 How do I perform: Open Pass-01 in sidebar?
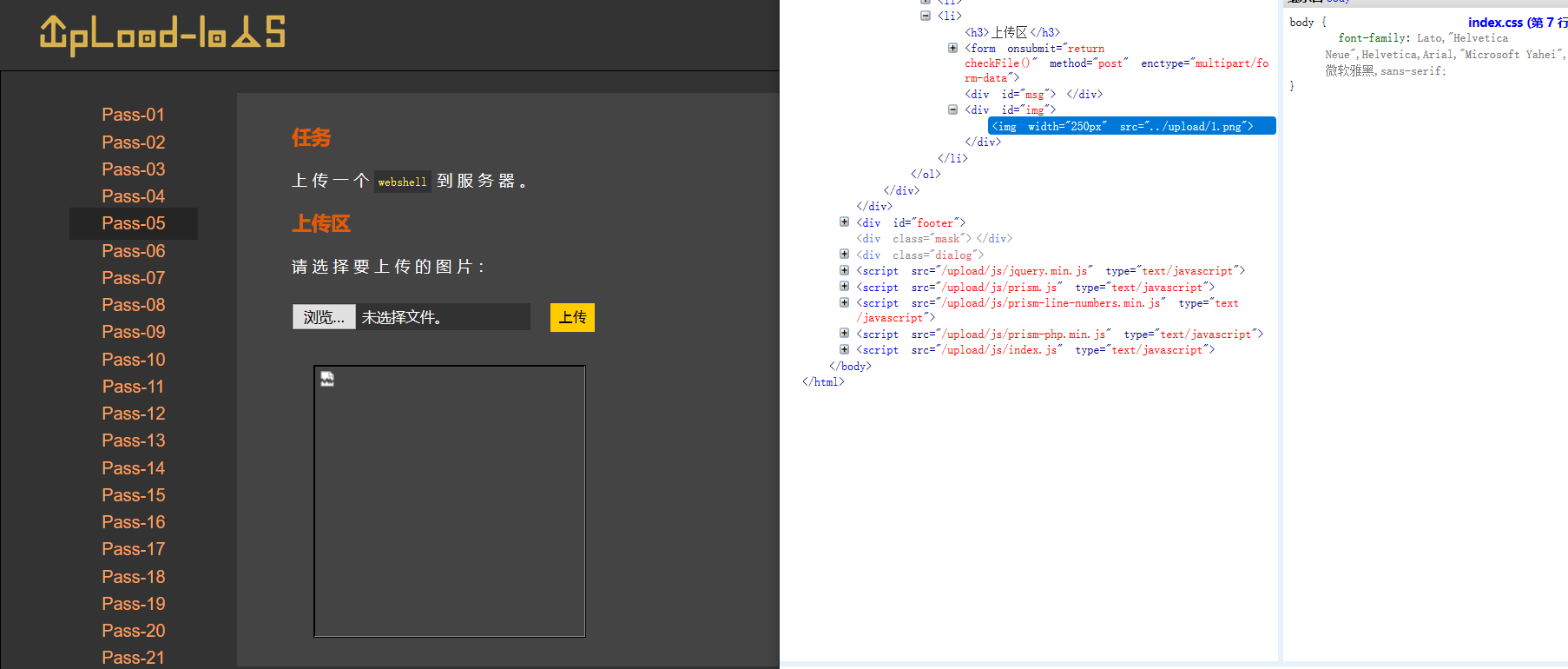click(133, 115)
